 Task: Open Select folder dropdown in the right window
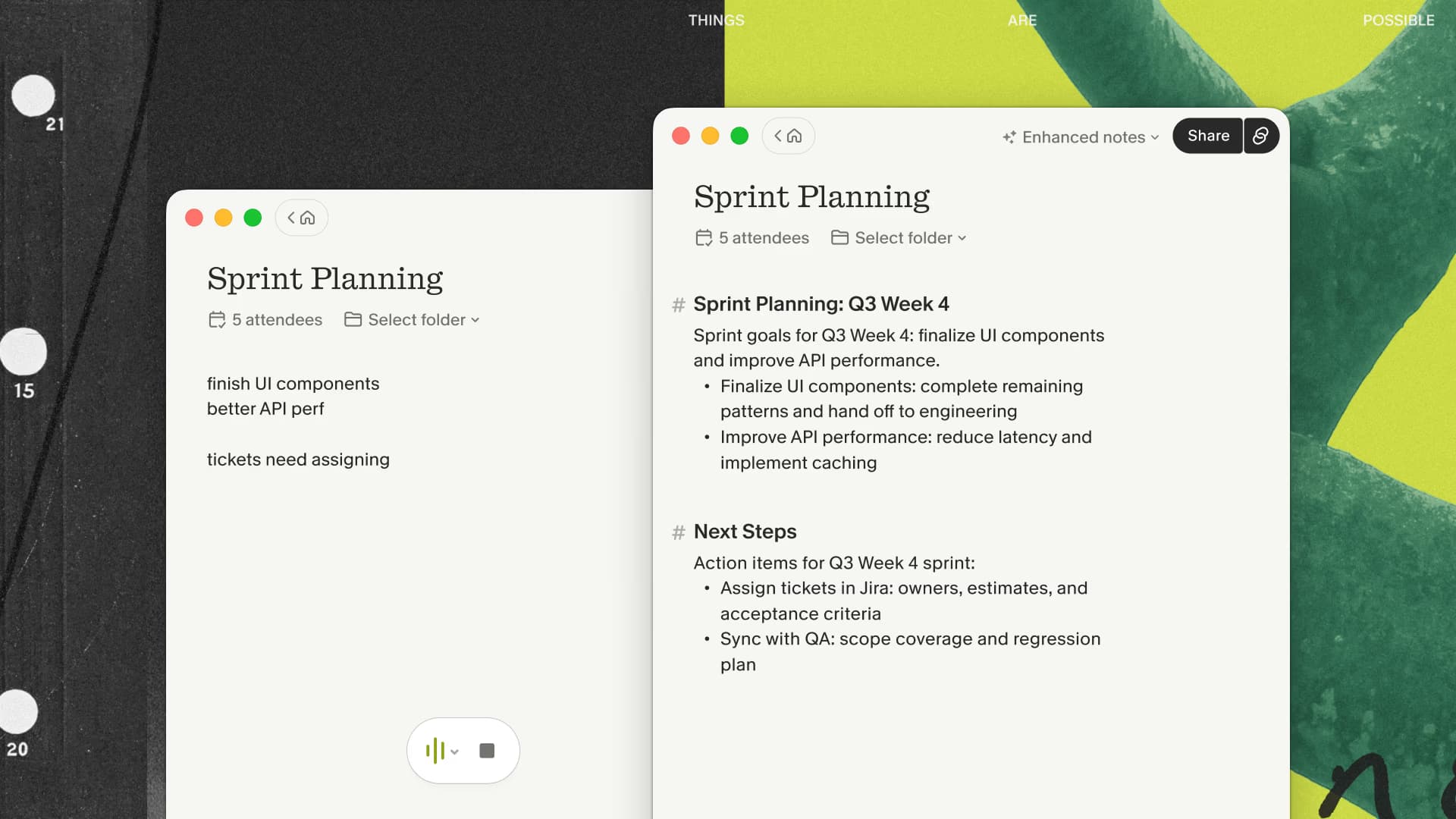coord(899,238)
